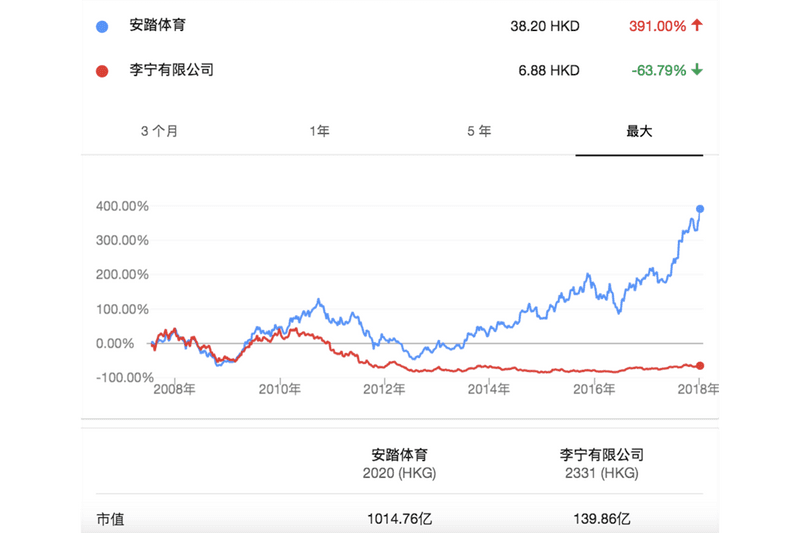Click the 400.00% y-axis label
This screenshot has width=800, height=533.
122,206
